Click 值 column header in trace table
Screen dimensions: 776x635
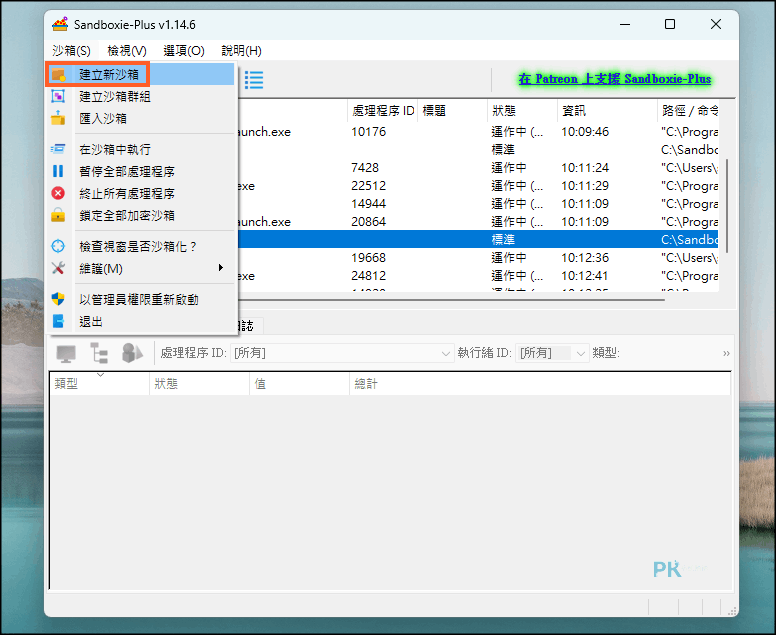tap(299, 384)
